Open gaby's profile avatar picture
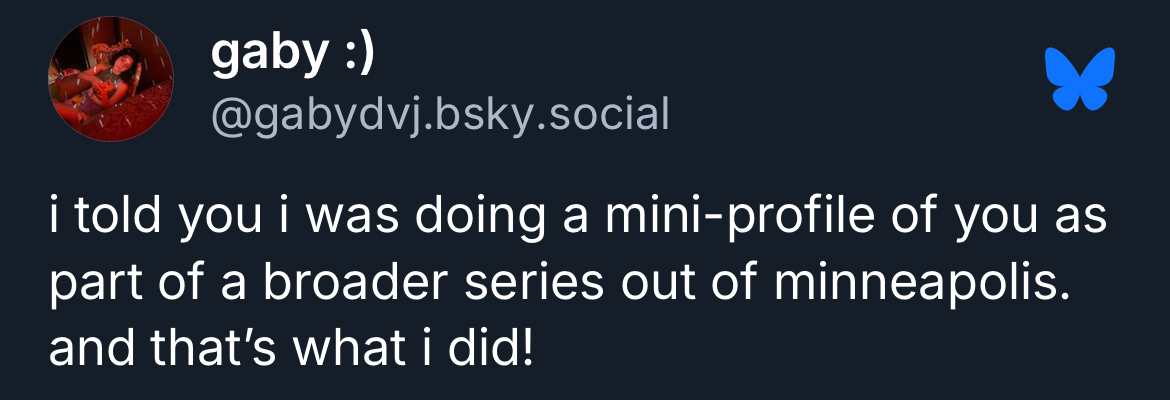 pos(111,79)
